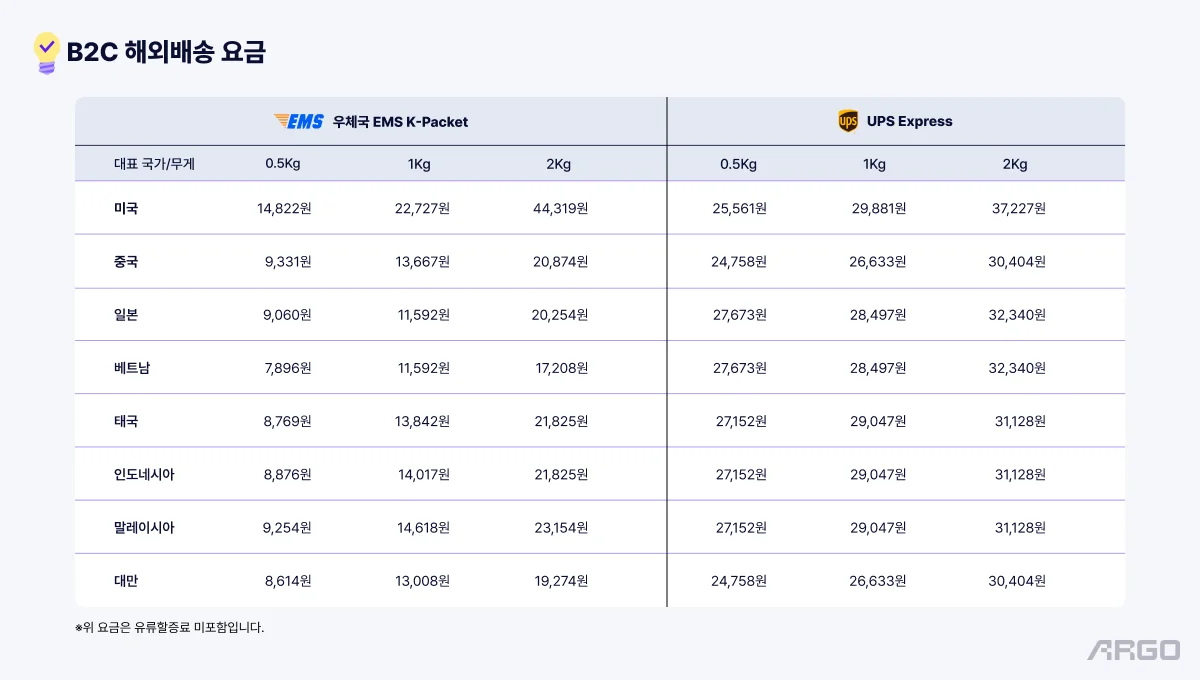Click the UPS shield logo

[x=848, y=121]
